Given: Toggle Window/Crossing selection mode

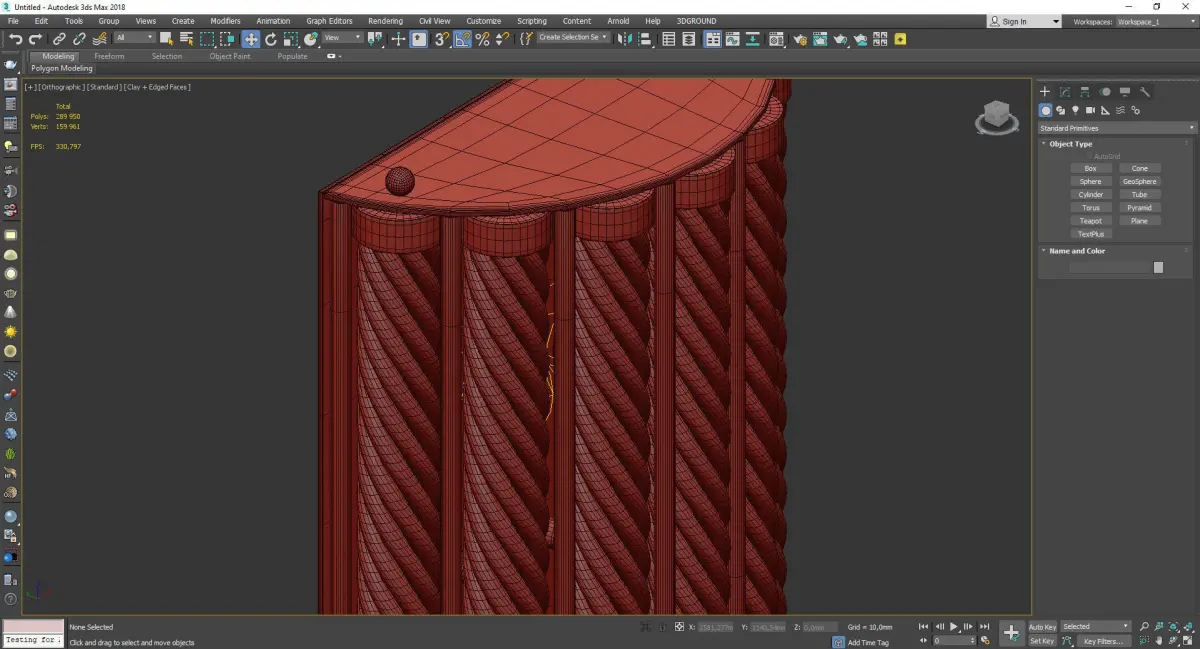Looking at the screenshot, I should click(x=228, y=39).
